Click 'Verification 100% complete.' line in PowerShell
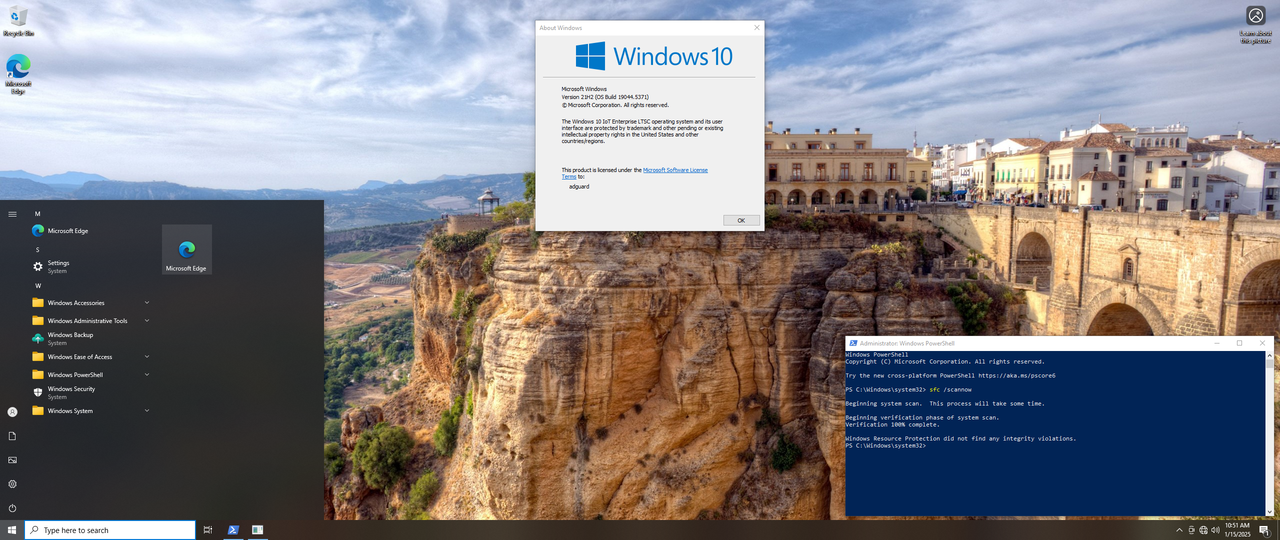The height and width of the screenshot is (540, 1280). point(892,424)
